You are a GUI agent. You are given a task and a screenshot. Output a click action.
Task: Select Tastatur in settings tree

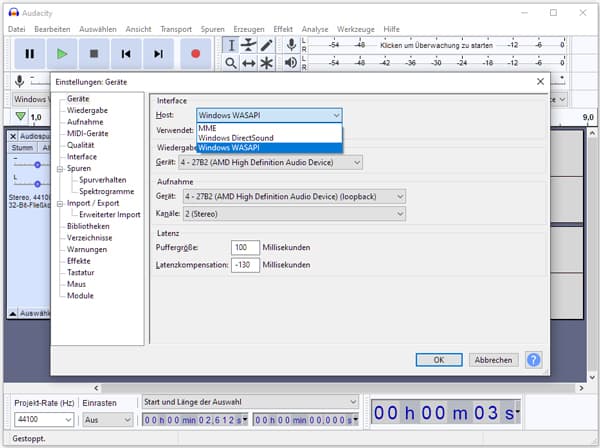coord(80,273)
